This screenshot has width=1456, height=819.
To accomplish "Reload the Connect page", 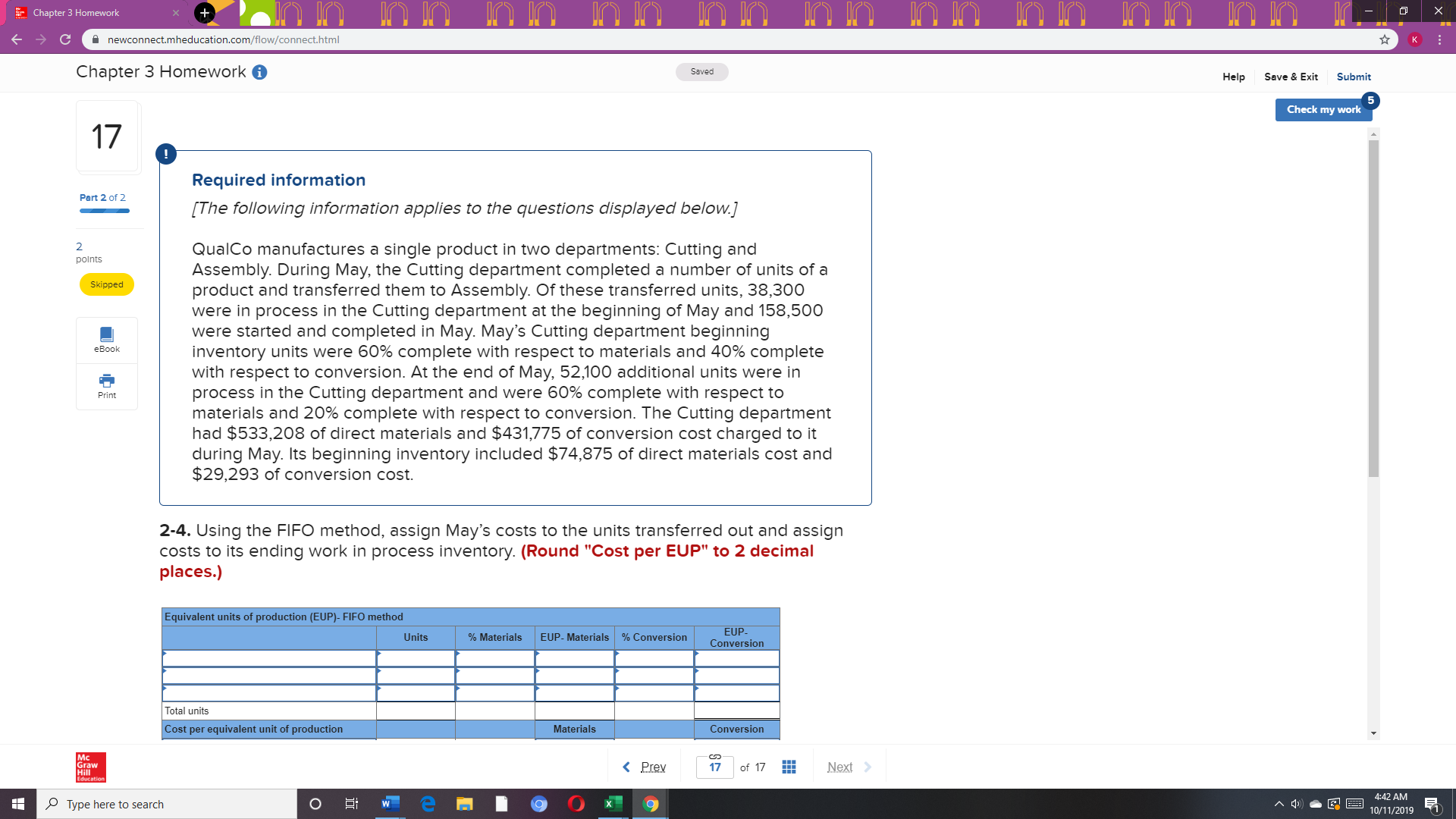I will click(x=66, y=39).
